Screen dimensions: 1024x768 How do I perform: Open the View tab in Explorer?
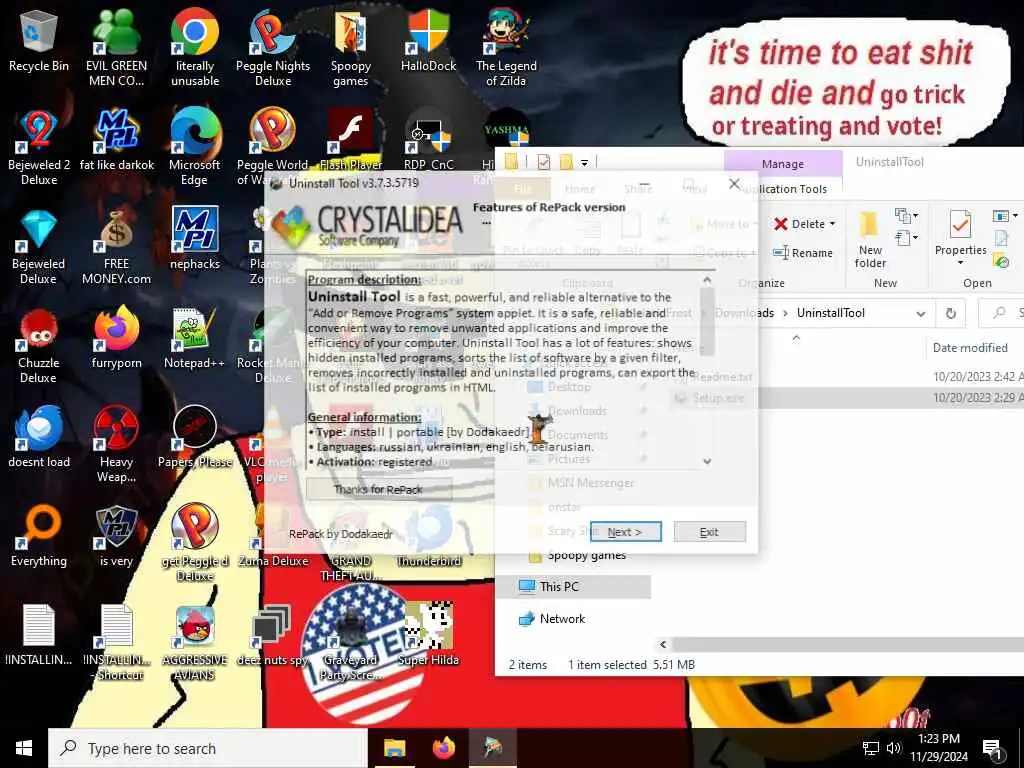pyautogui.click(x=694, y=189)
